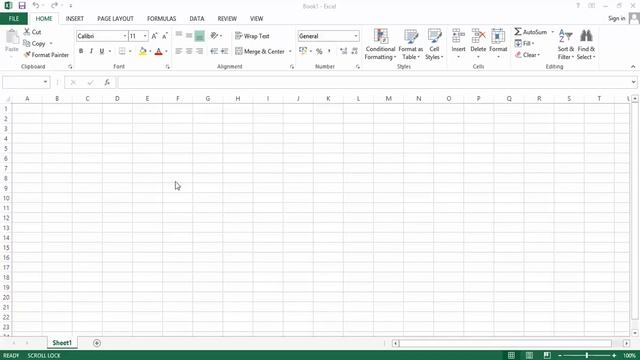Image resolution: width=640 pixels, height=360 pixels.
Task: Open the Format cells menu icon
Action: click(x=498, y=36)
